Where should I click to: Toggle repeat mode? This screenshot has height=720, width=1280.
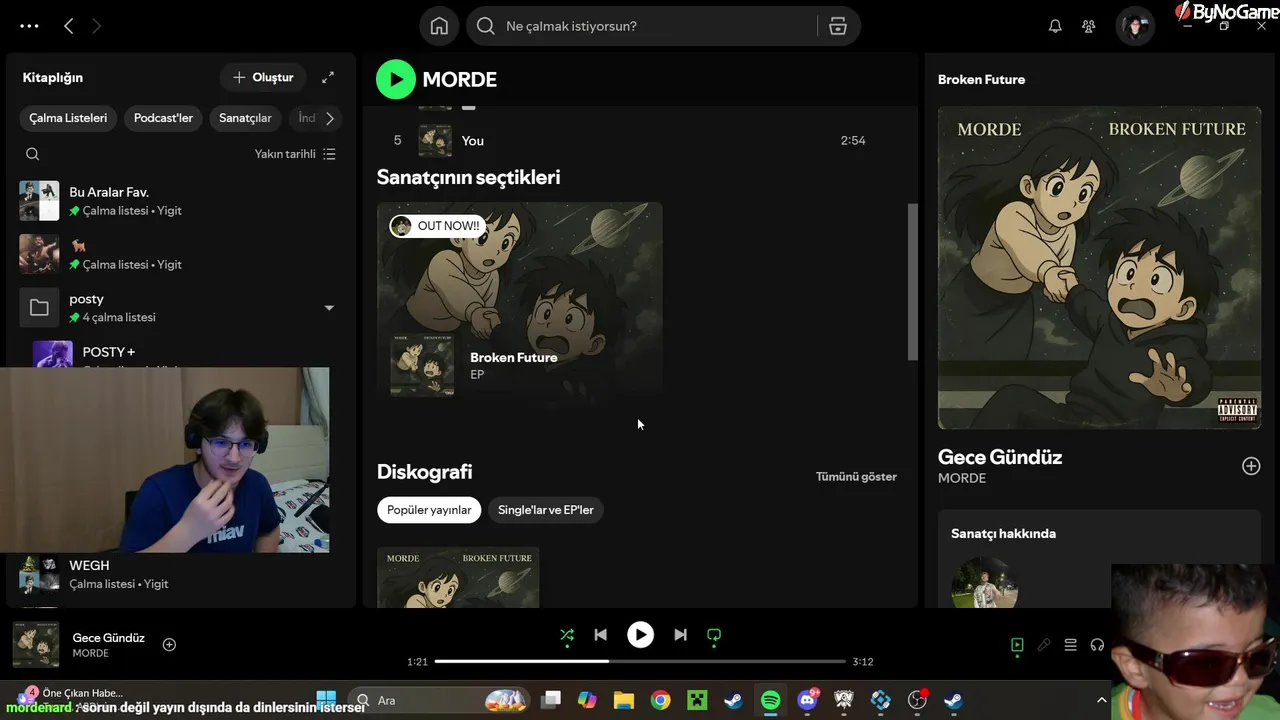[714, 635]
